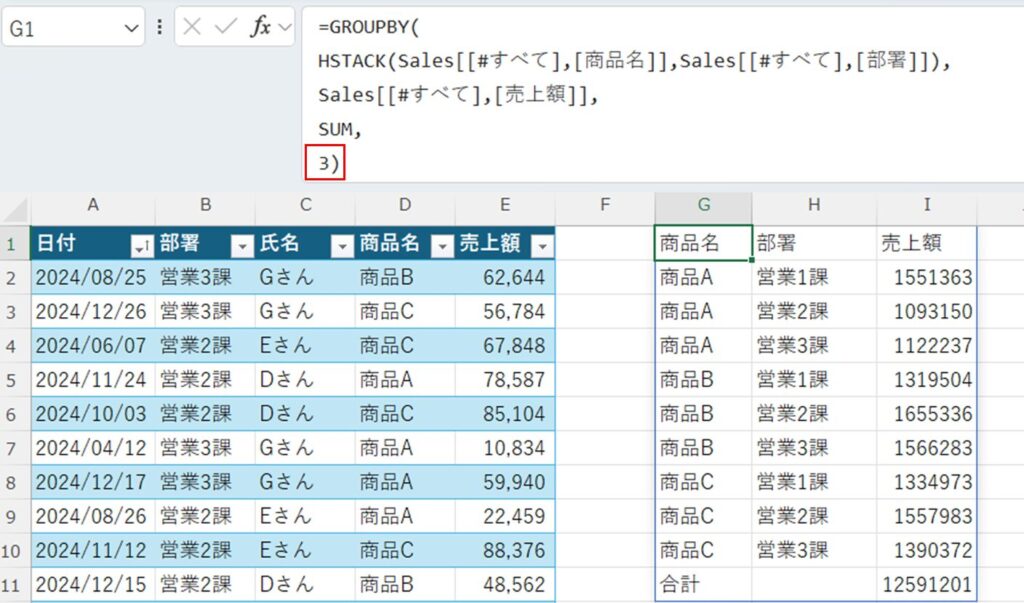Select cell G1 containing 商品名

(703, 243)
